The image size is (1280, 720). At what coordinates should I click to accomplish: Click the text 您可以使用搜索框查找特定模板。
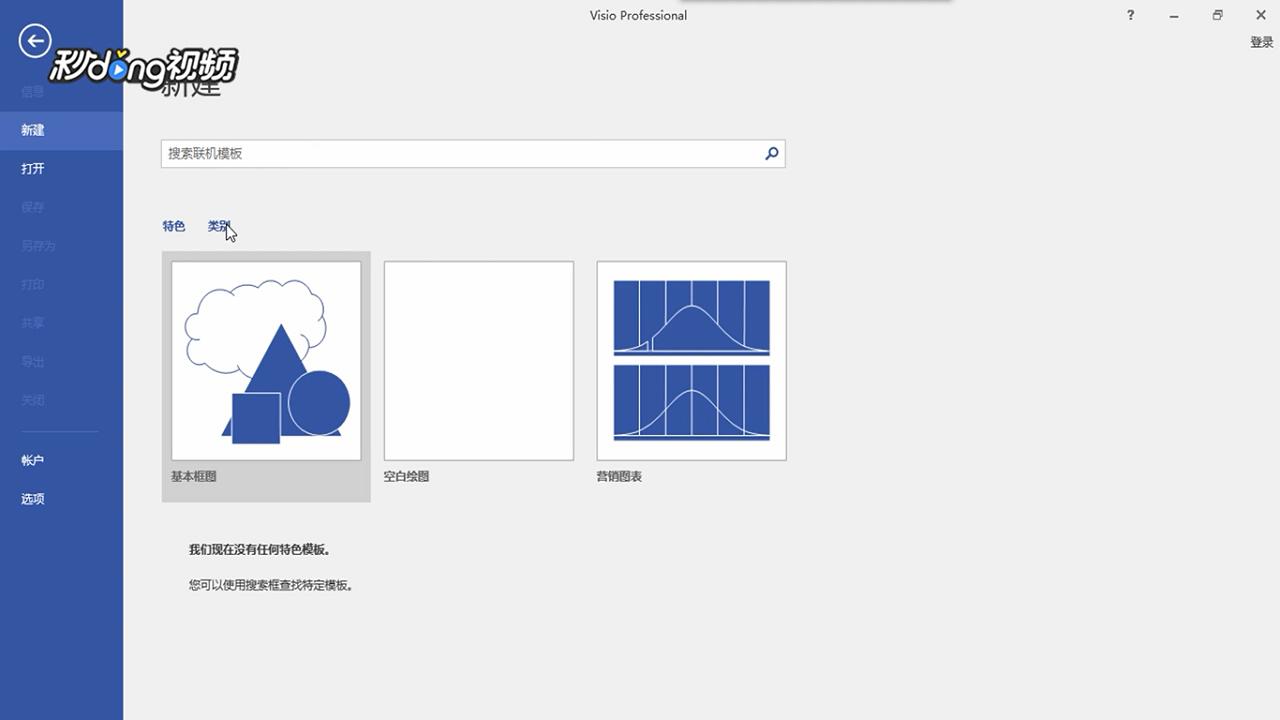[x=271, y=585]
